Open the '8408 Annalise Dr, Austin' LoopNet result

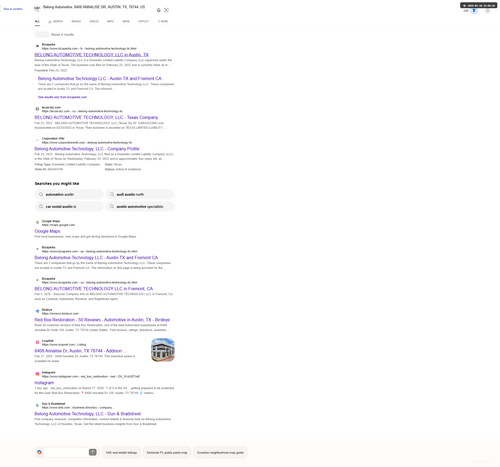[80, 351]
